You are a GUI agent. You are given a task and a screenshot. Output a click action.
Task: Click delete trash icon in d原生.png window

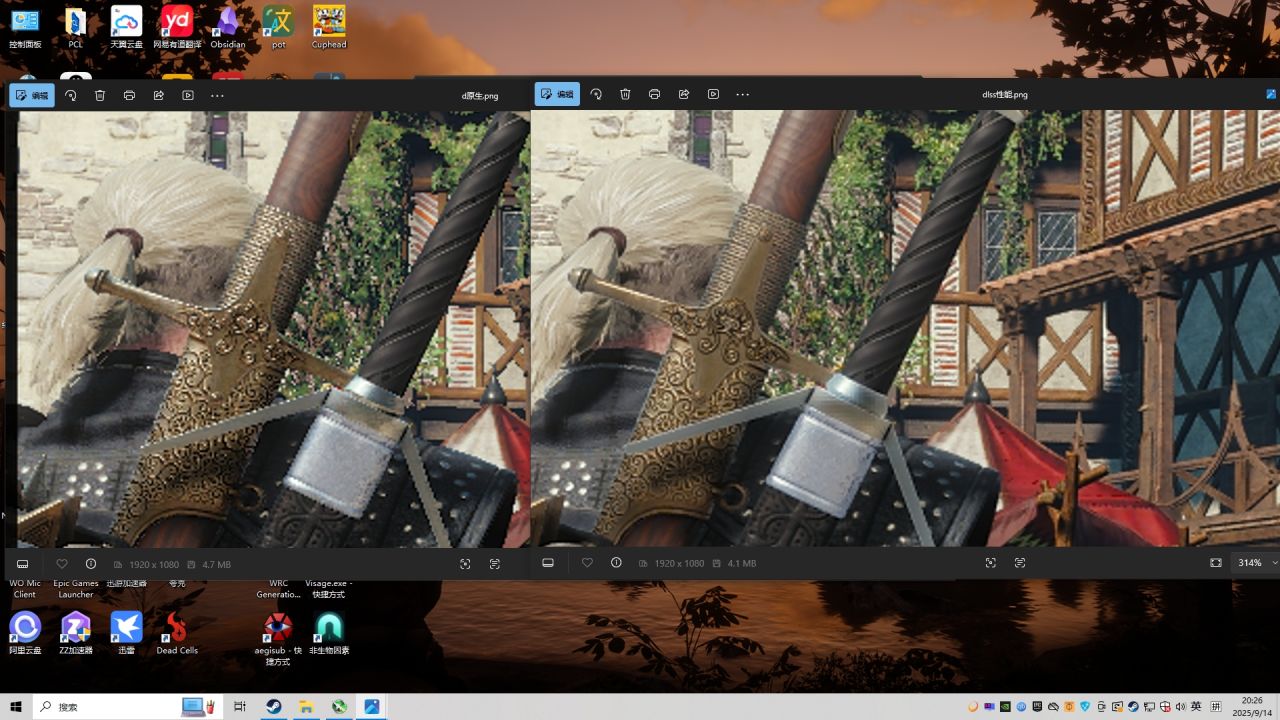pyautogui.click(x=100, y=95)
